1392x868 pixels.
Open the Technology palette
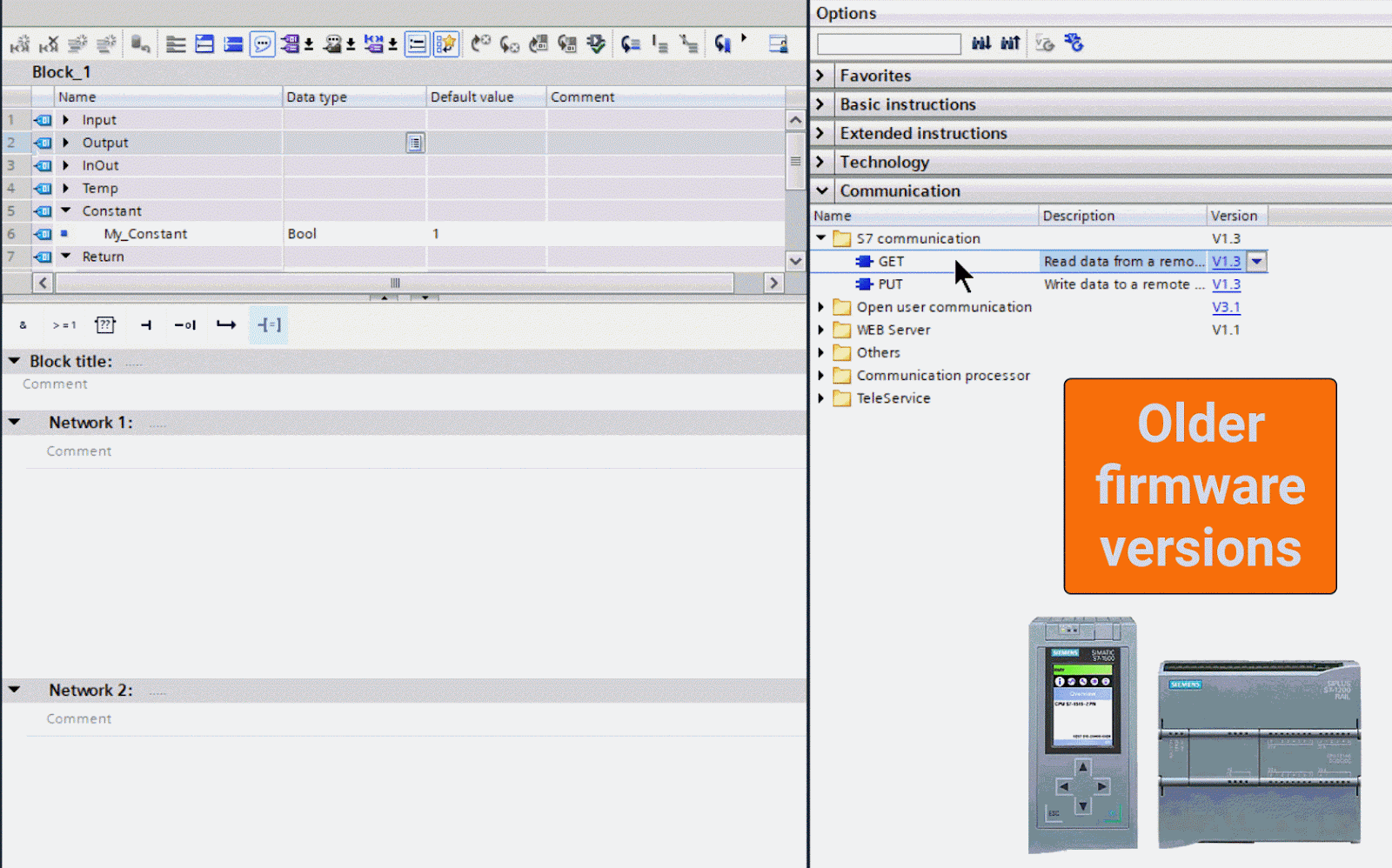coord(885,162)
